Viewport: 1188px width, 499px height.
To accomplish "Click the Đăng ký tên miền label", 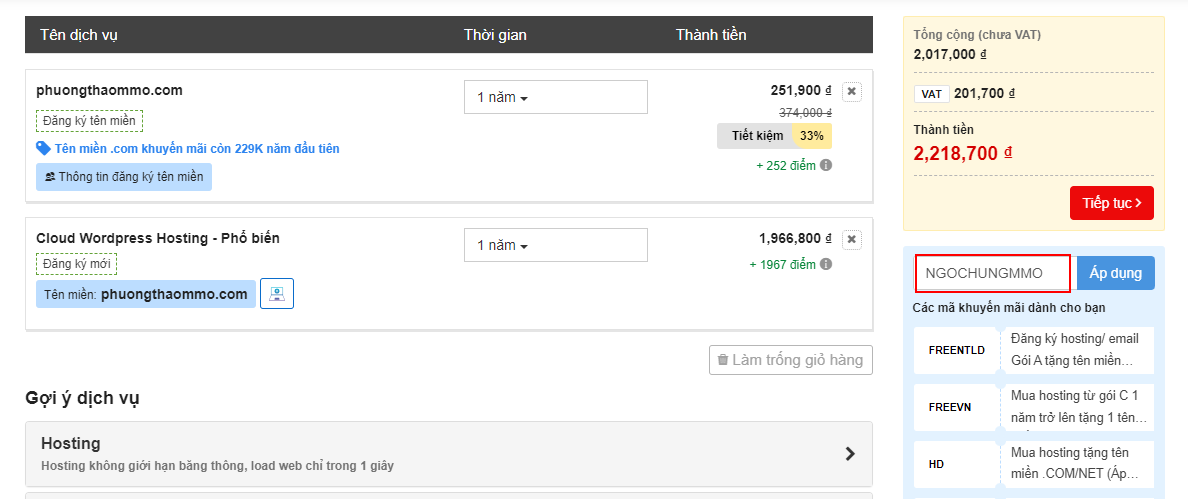I will click(89, 121).
